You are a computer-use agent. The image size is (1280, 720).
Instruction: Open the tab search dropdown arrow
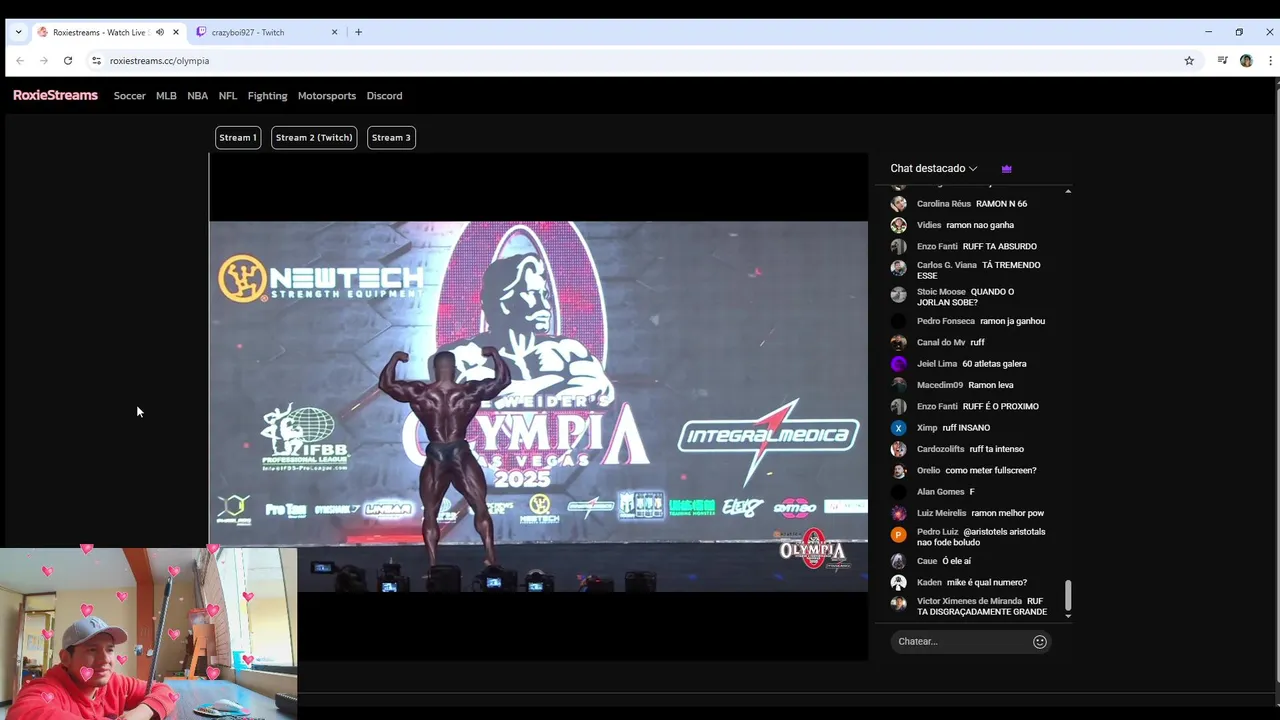pos(18,32)
